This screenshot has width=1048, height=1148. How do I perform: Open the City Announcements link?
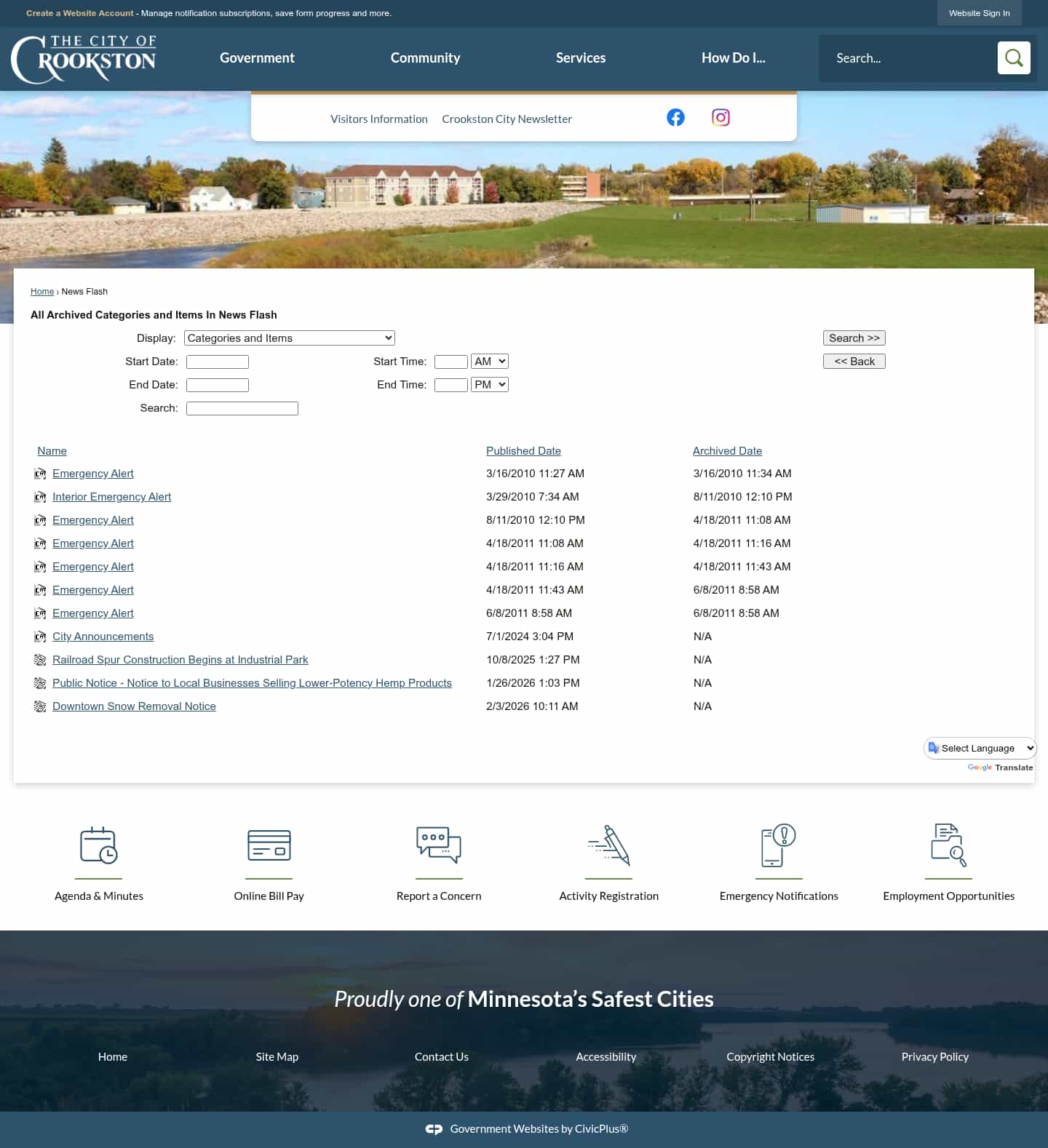pyautogui.click(x=103, y=637)
